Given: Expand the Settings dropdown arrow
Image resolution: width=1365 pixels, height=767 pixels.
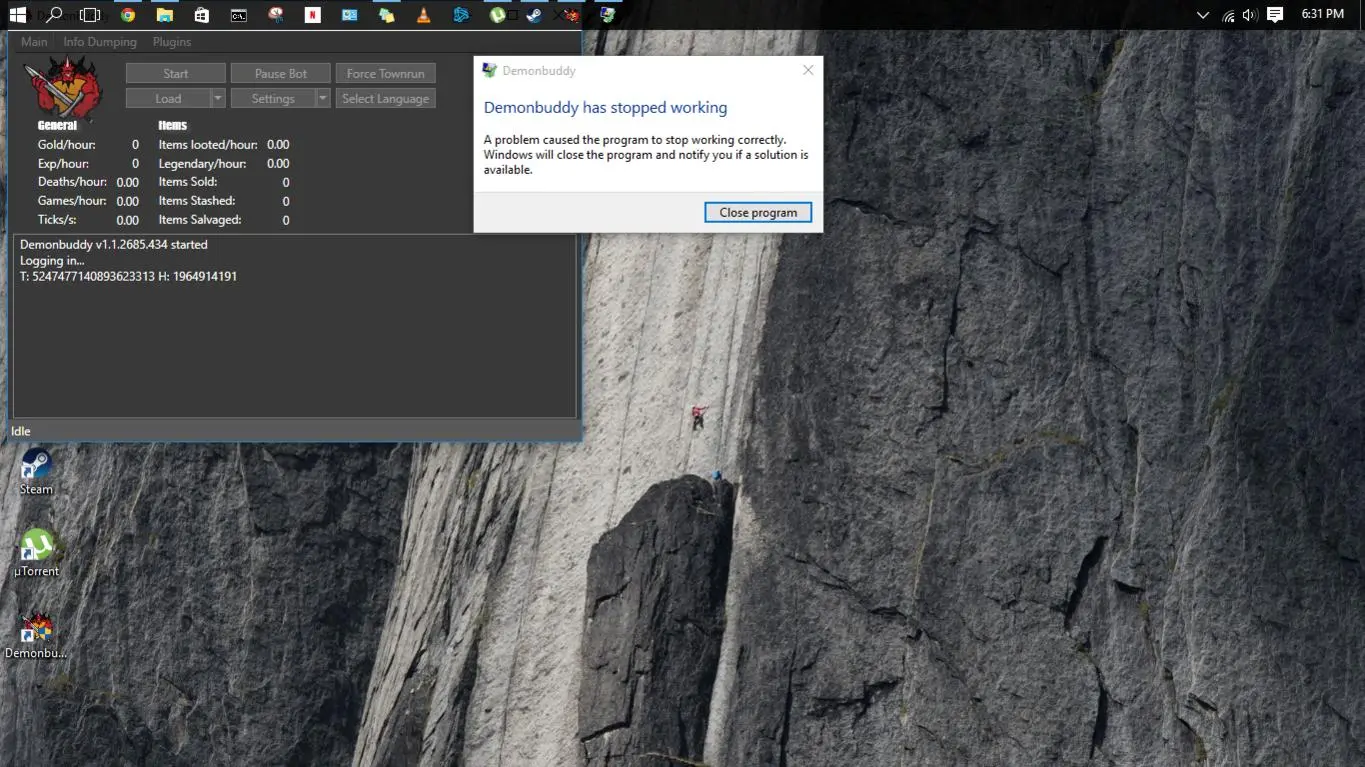Looking at the screenshot, I should 323,99.
